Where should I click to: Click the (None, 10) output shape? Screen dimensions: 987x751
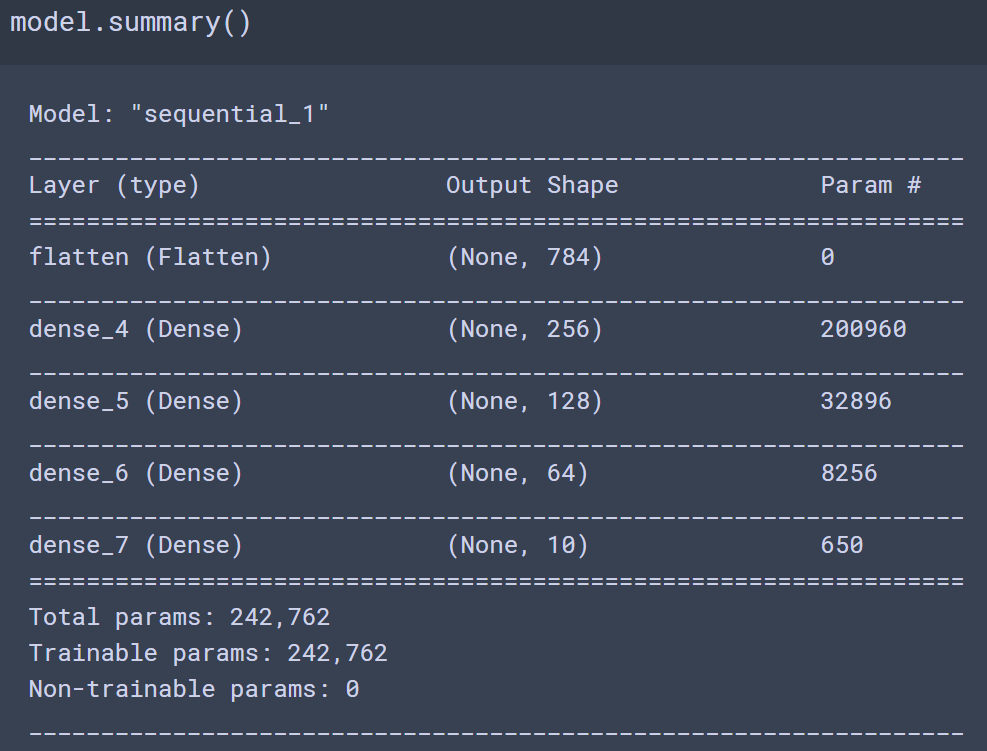[517, 545]
